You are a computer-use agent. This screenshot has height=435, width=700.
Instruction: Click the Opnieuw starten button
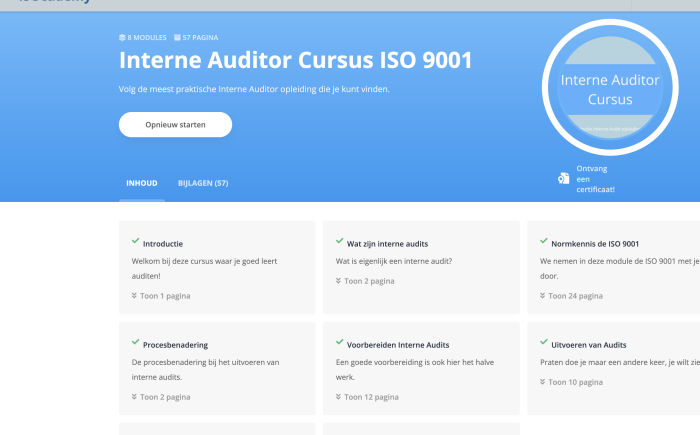175,125
